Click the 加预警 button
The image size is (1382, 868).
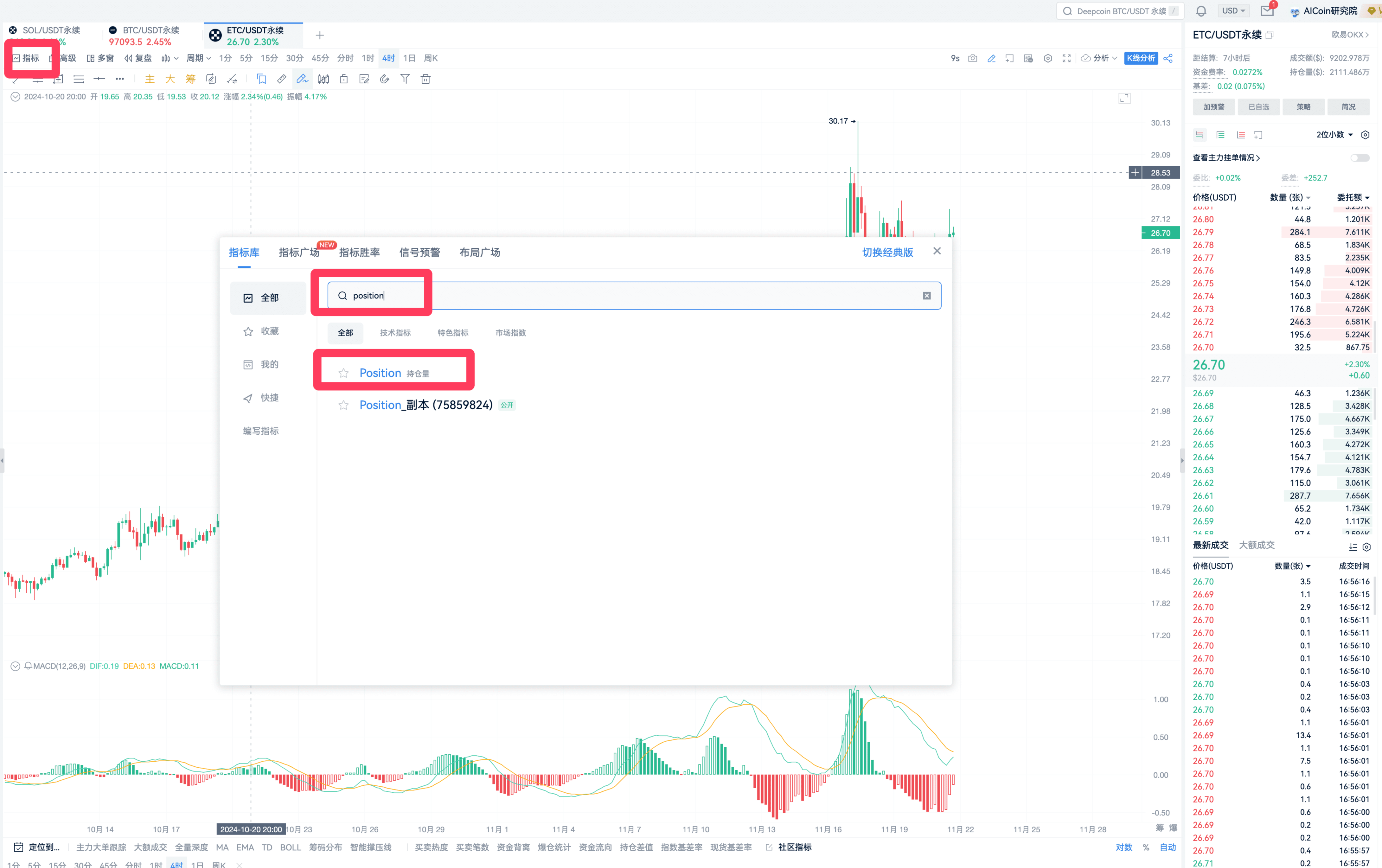(x=1214, y=107)
